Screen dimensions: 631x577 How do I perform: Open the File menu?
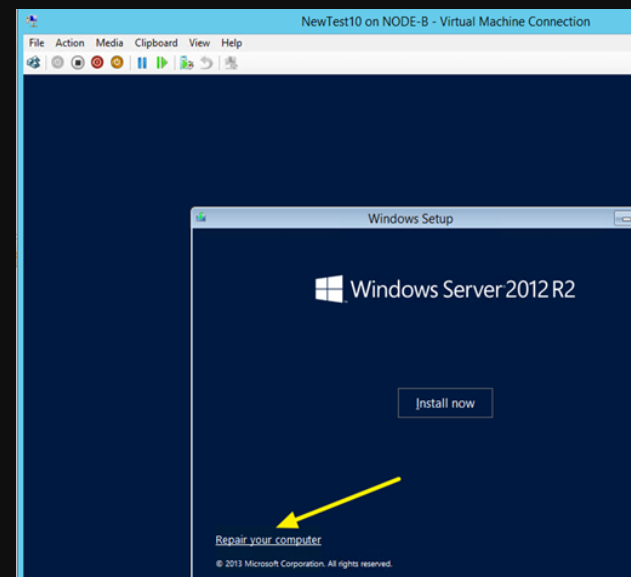click(x=37, y=43)
